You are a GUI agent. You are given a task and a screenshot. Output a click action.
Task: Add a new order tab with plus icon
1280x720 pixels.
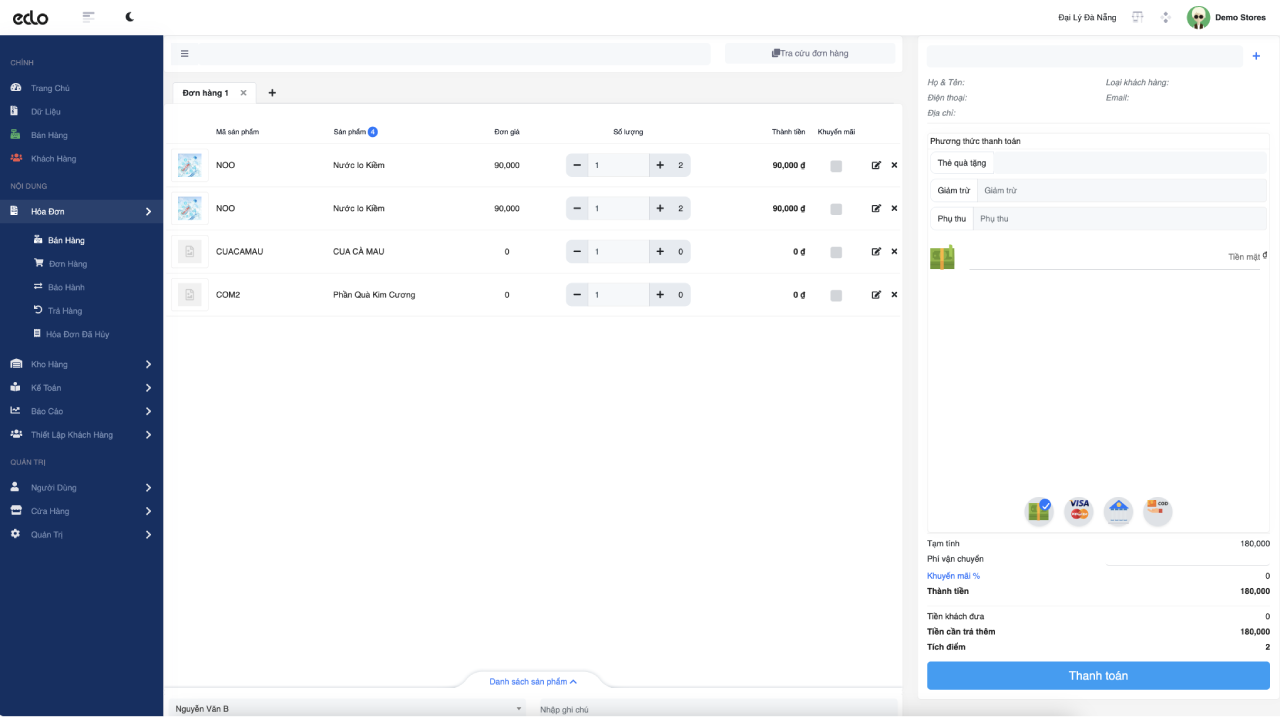pyautogui.click(x=272, y=93)
